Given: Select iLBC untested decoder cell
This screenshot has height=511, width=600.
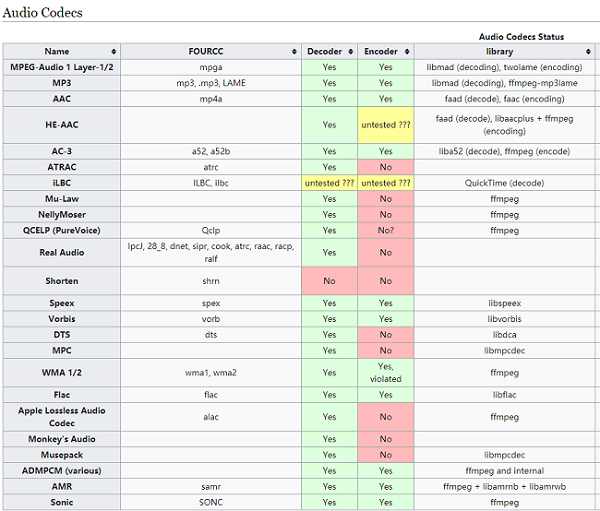Looking at the screenshot, I should [x=329, y=183].
